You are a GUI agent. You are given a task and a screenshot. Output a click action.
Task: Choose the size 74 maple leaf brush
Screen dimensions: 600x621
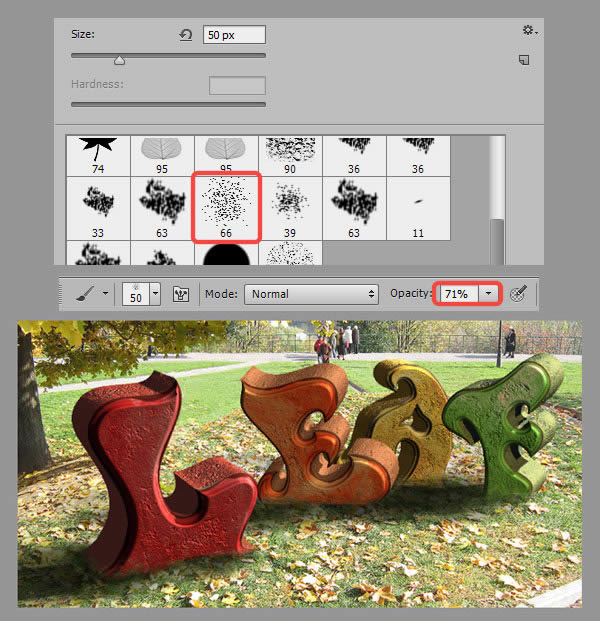(x=97, y=152)
